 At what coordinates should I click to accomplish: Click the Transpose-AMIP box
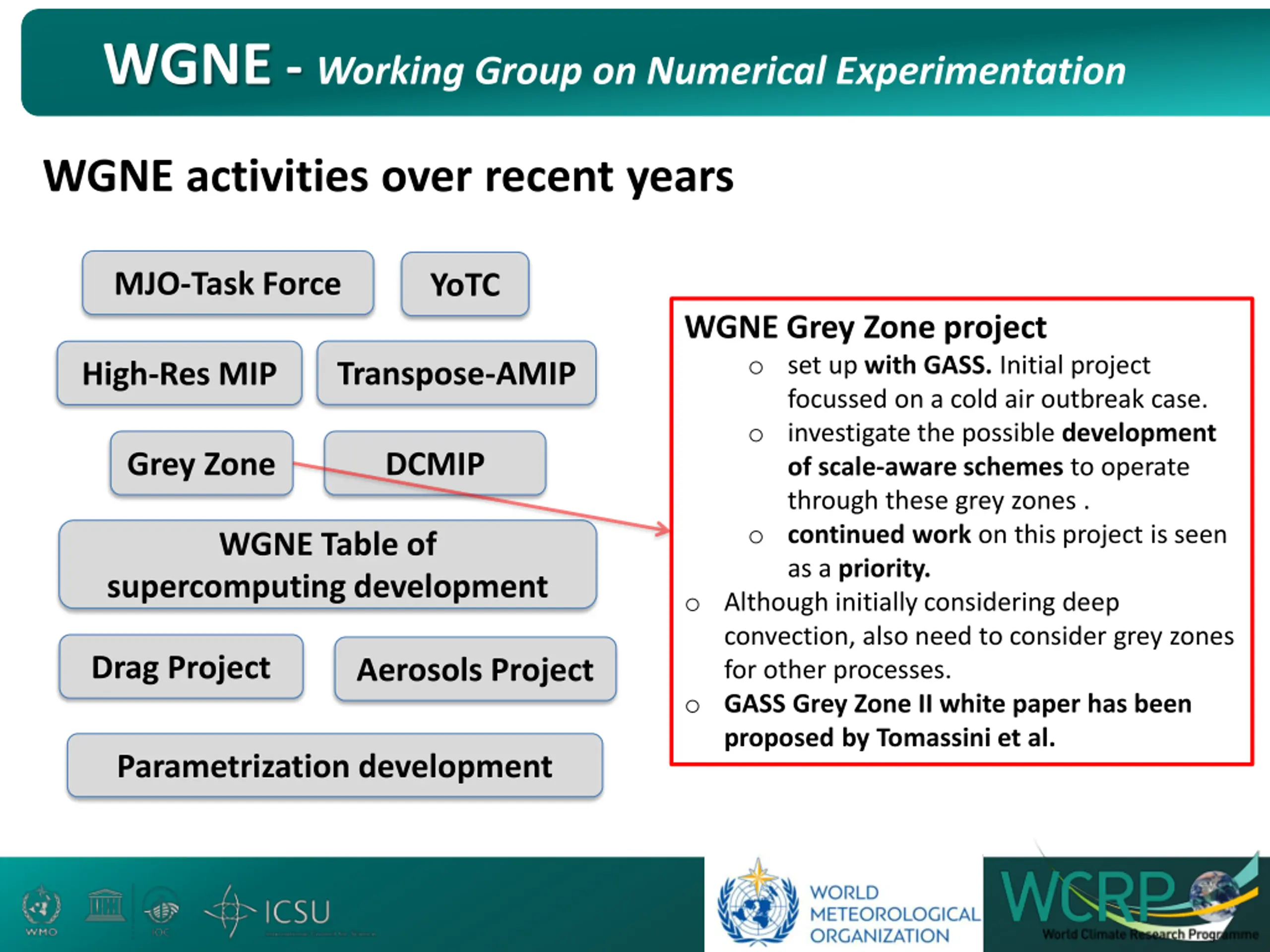tap(456, 373)
